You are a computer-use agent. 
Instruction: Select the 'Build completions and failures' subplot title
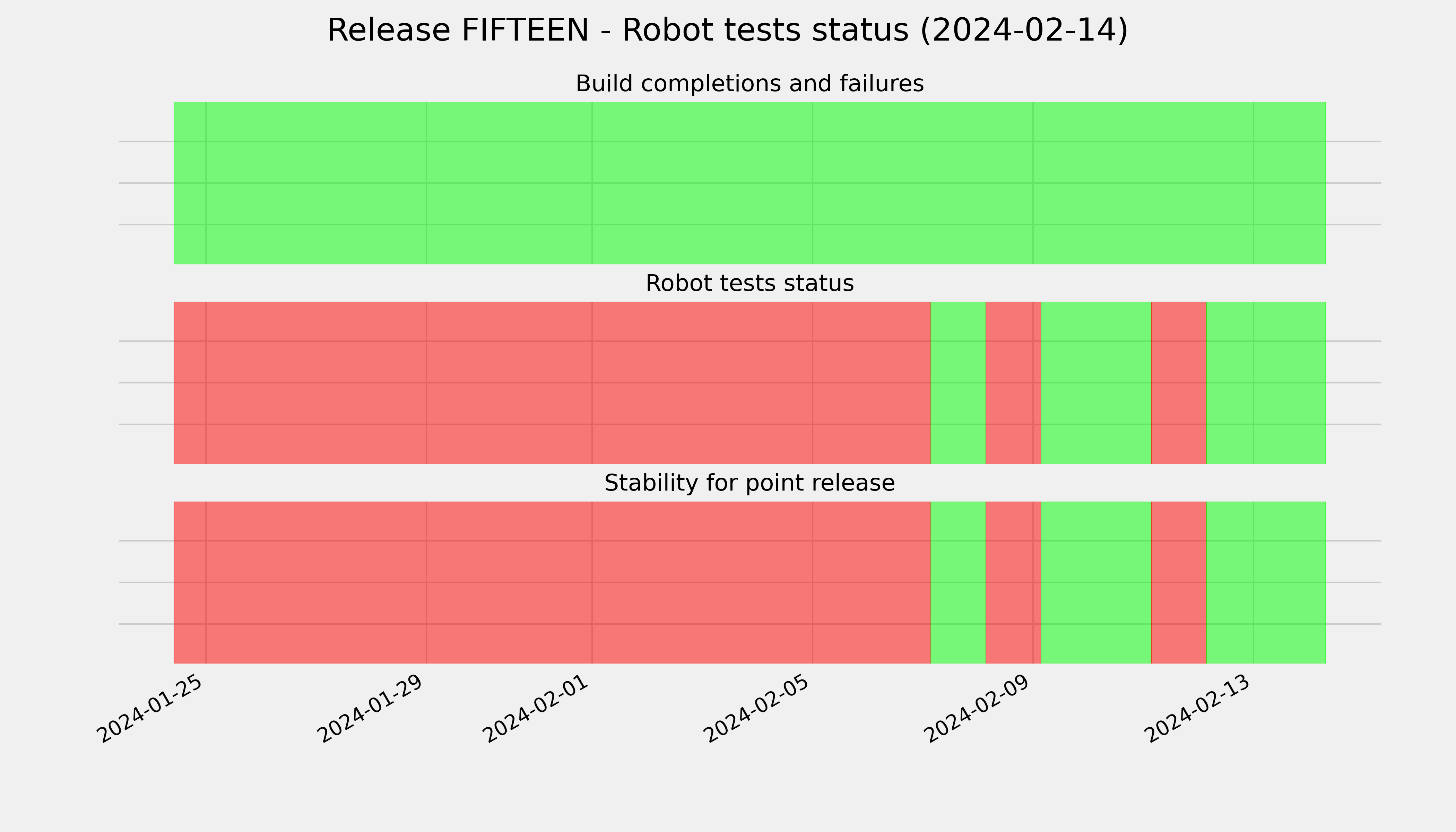click(750, 84)
